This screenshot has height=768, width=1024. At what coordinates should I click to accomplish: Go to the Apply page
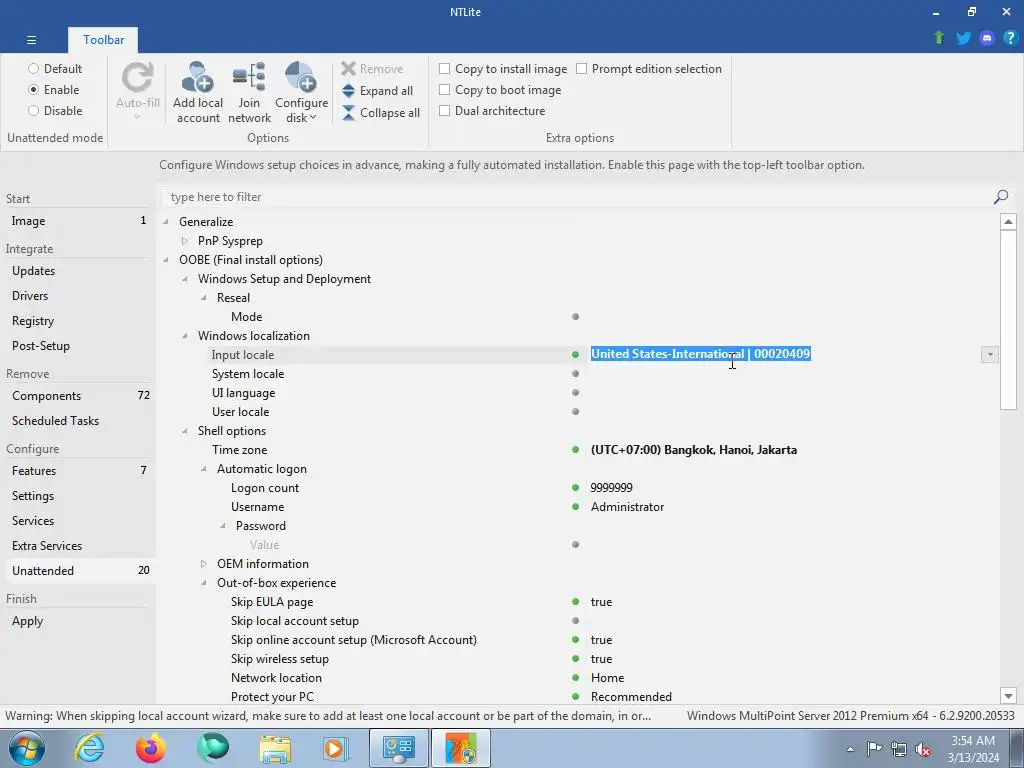tap(78, 621)
